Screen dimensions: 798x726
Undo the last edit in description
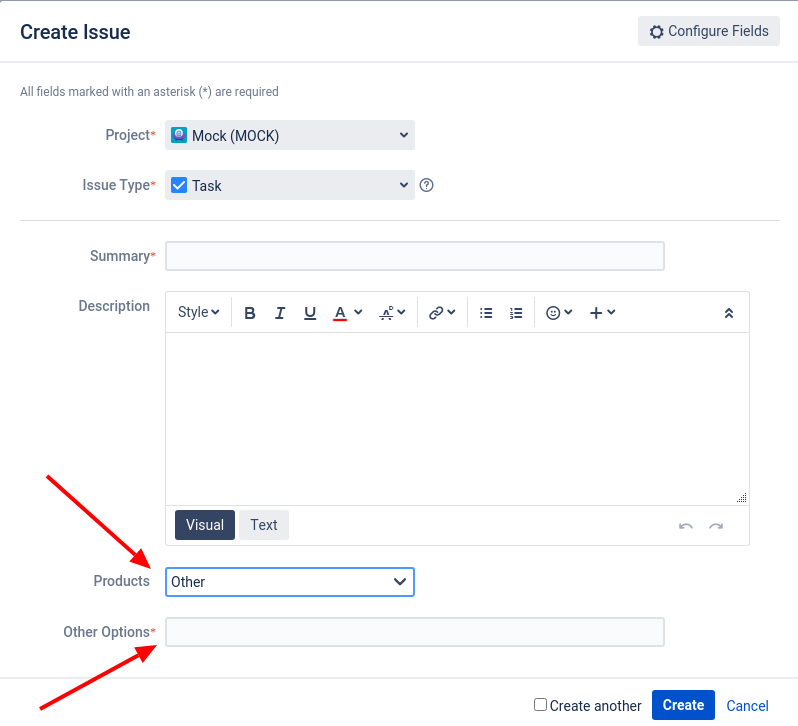tap(686, 526)
